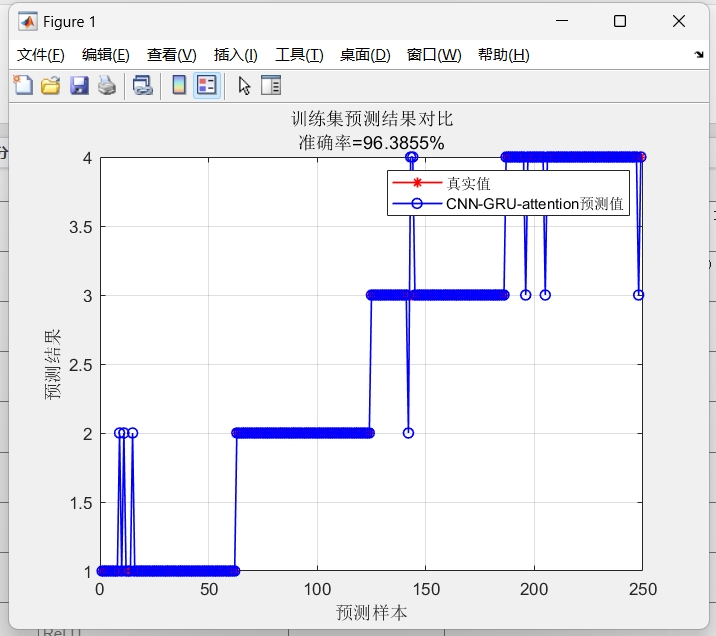The image size is (716, 636).
Task: Open the 编辑(E) menu
Action: (x=105, y=55)
